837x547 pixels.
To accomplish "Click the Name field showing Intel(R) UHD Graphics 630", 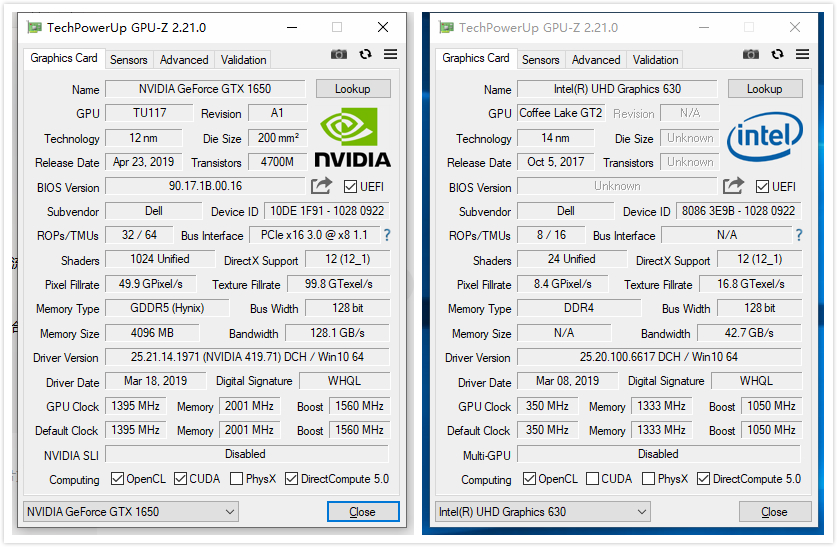I will [617, 89].
